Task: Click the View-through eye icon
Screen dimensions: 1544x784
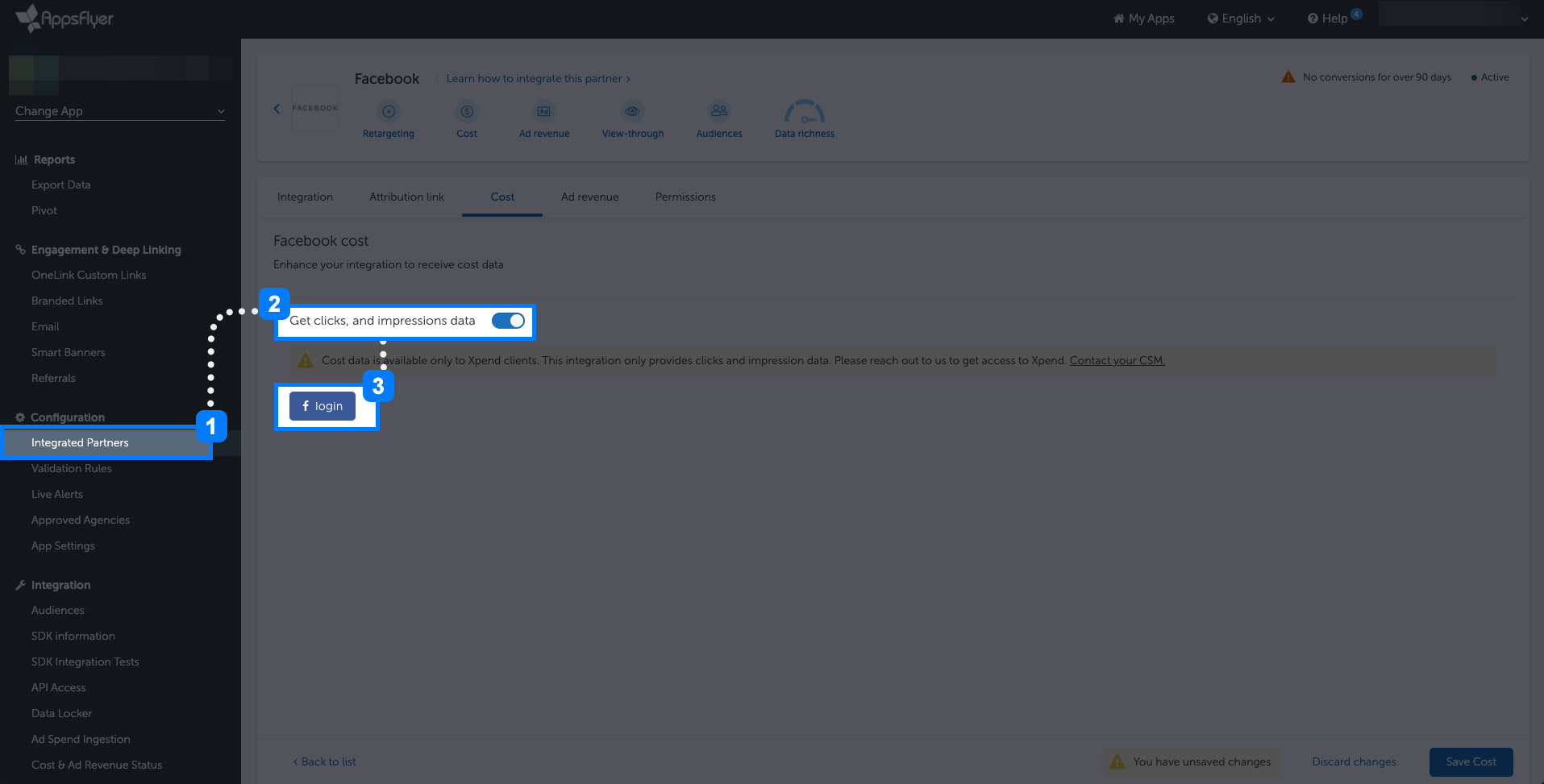Action: [x=633, y=111]
